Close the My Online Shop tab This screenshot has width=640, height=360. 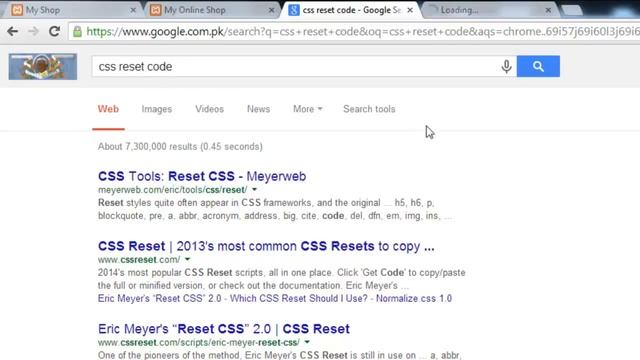coord(271,10)
